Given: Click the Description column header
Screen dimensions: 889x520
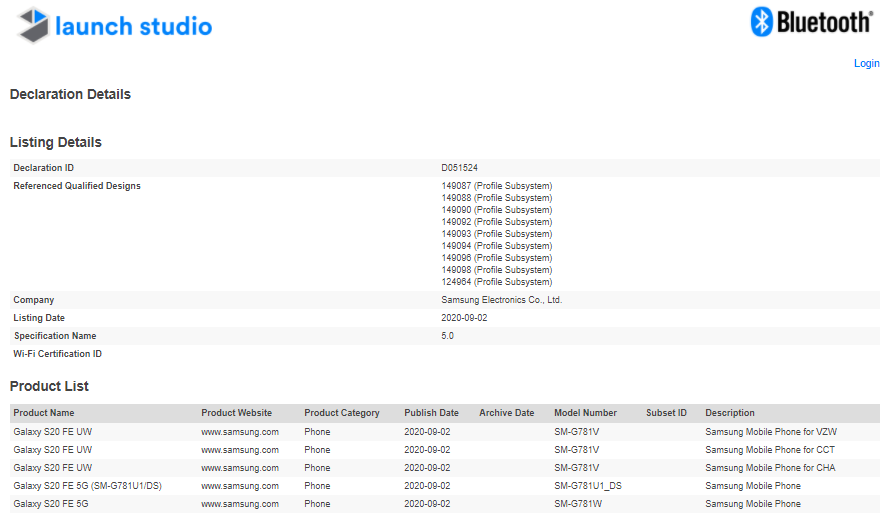Looking at the screenshot, I should pos(730,413).
